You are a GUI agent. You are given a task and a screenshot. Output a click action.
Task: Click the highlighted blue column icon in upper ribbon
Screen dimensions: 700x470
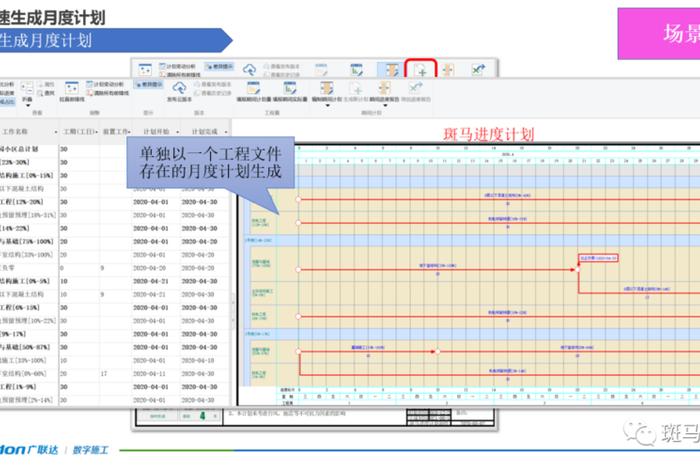(x=388, y=69)
